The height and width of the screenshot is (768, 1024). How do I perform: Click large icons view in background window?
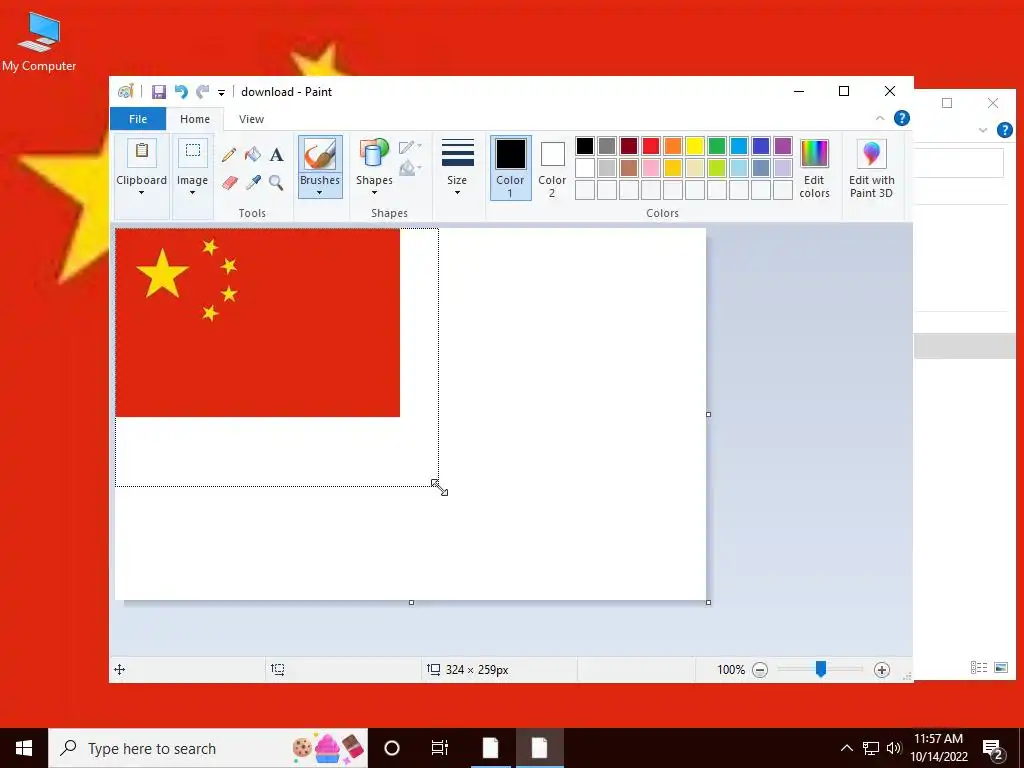point(1000,667)
